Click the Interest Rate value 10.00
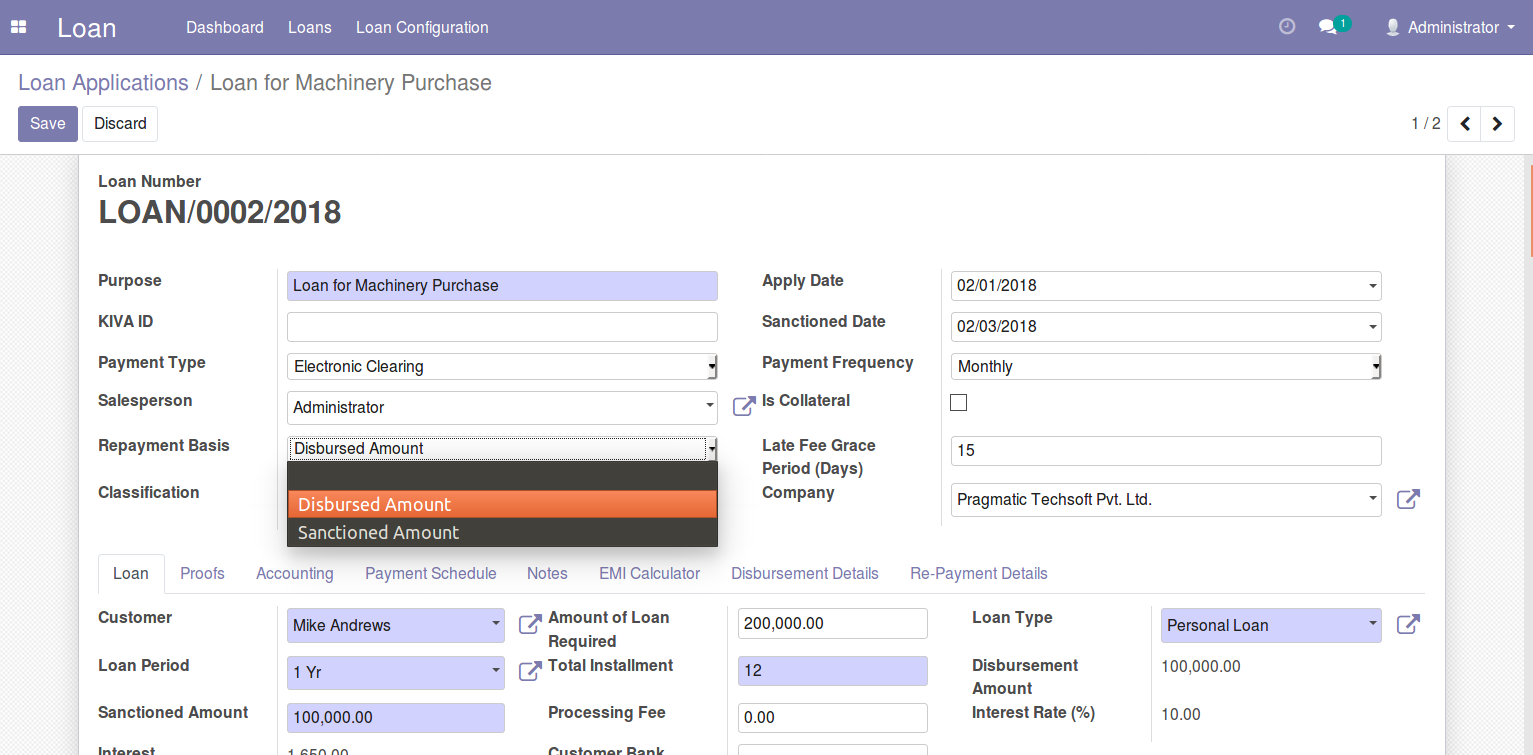This screenshot has width=1533, height=755. (1181, 714)
